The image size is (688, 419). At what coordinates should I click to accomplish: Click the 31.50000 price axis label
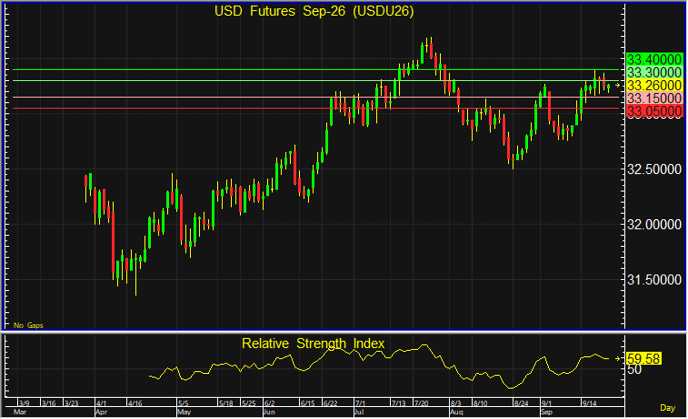click(x=654, y=280)
